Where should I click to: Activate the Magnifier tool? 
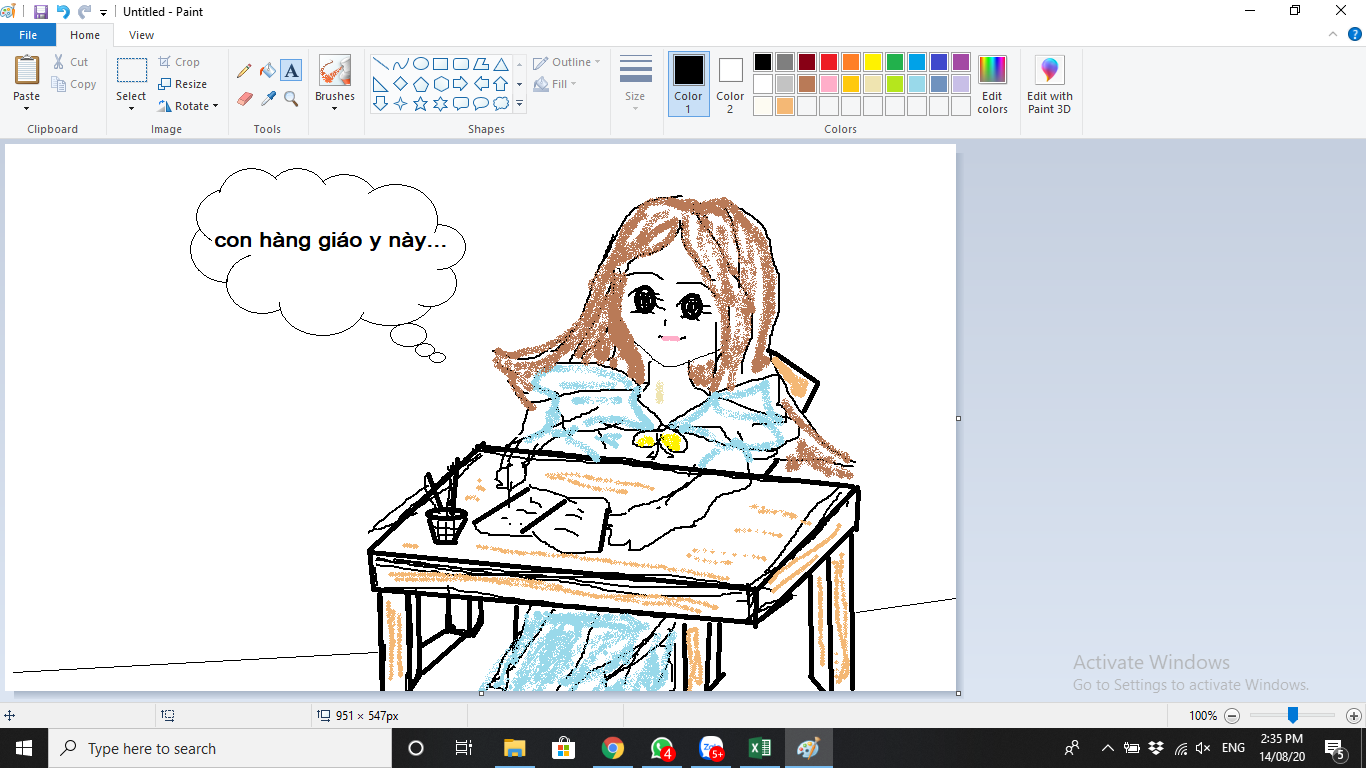[291, 99]
